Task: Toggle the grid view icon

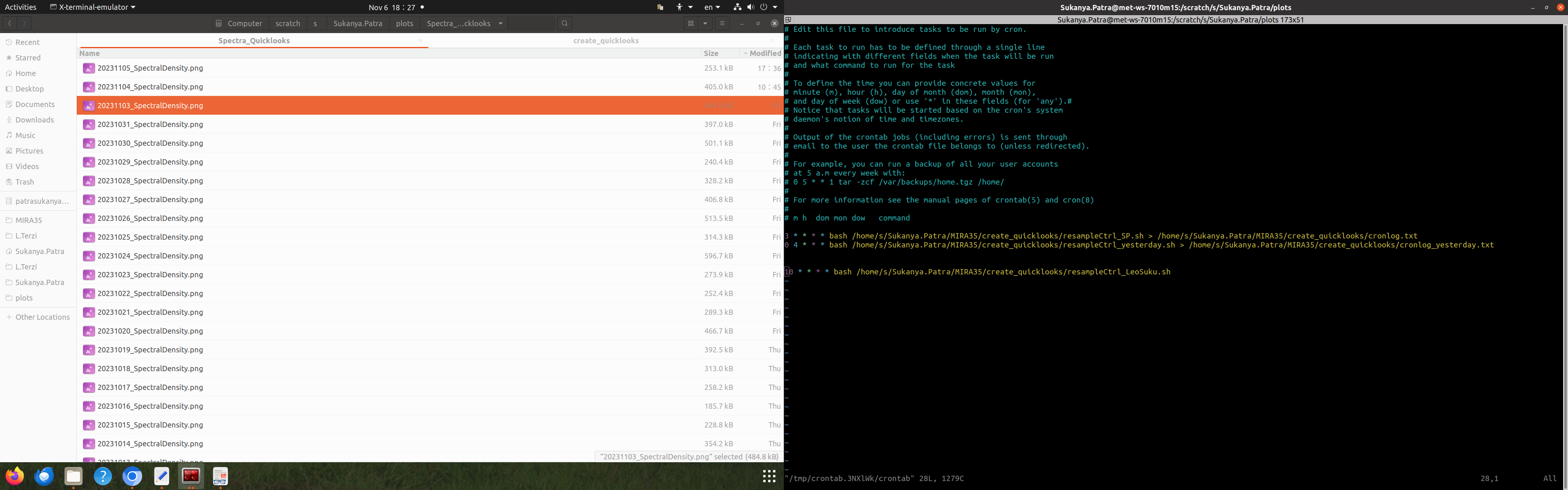Action: tap(690, 23)
